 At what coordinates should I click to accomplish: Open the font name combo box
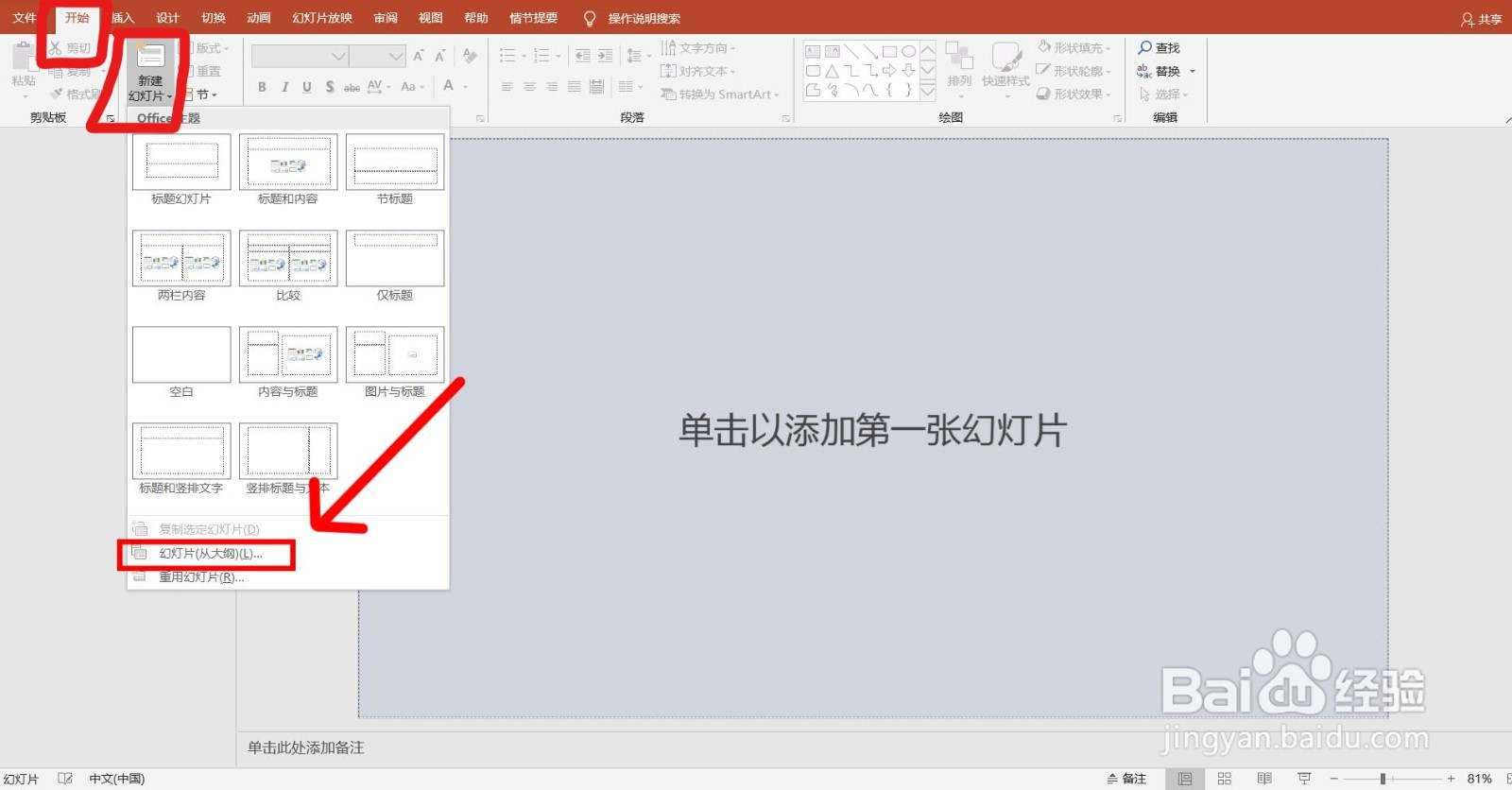coord(300,57)
